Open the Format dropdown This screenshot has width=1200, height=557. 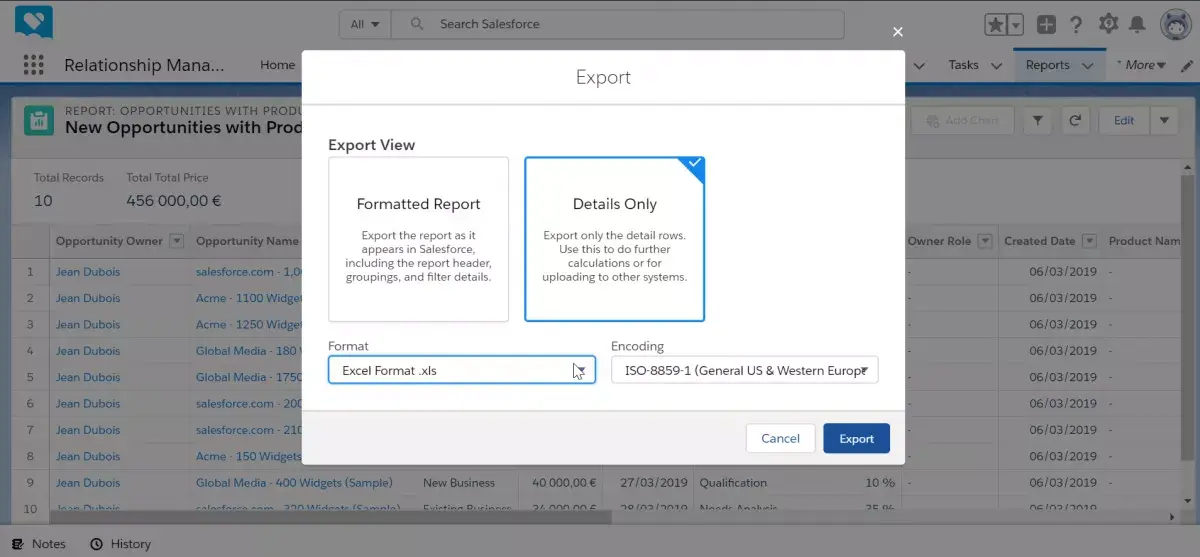pos(462,370)
